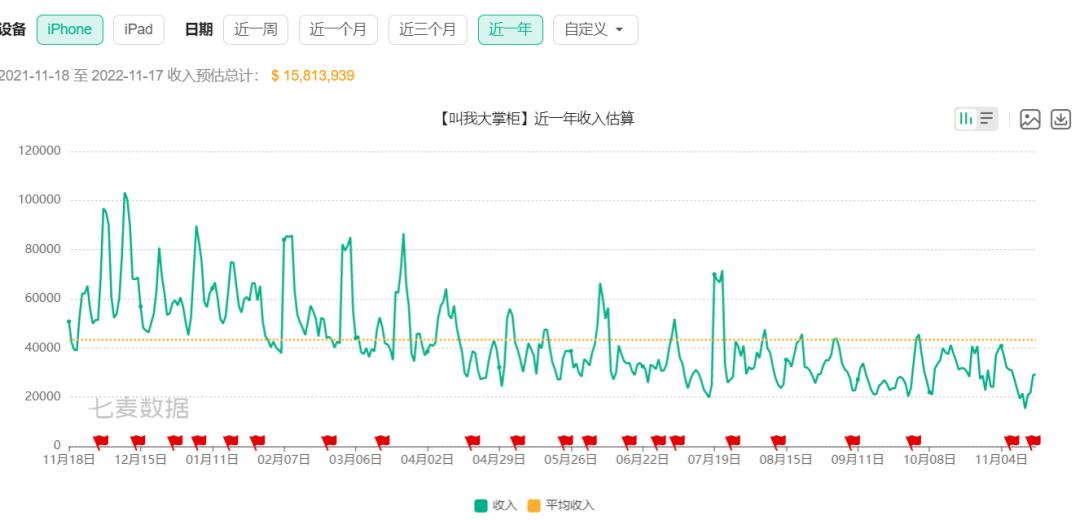The width and height of the screenshot is (1080, 520).
Task: Select the iPhone device filter
Action: pos(70,30)
